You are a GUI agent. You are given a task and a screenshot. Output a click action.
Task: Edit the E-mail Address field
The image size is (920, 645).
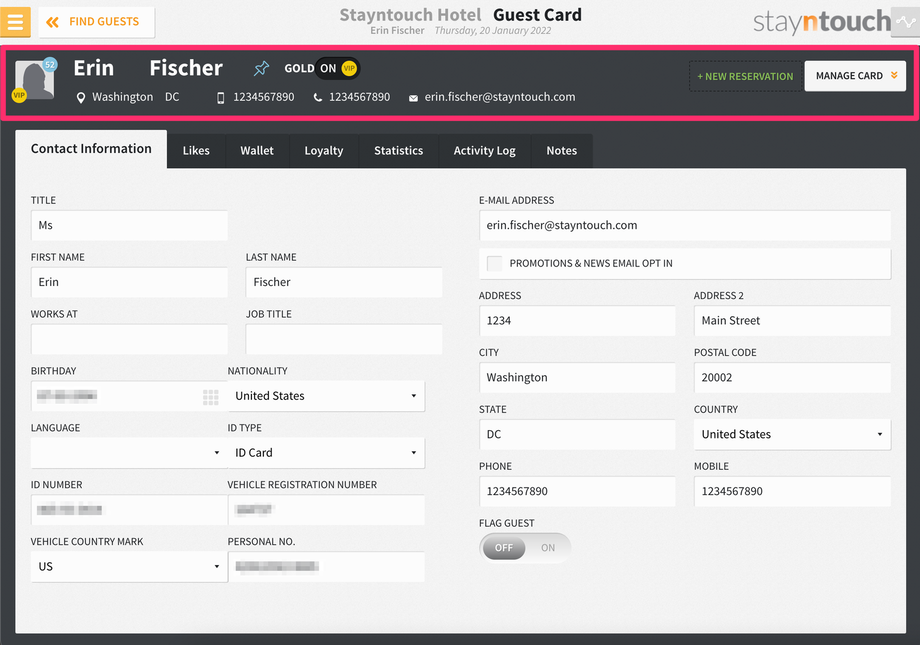685,225
